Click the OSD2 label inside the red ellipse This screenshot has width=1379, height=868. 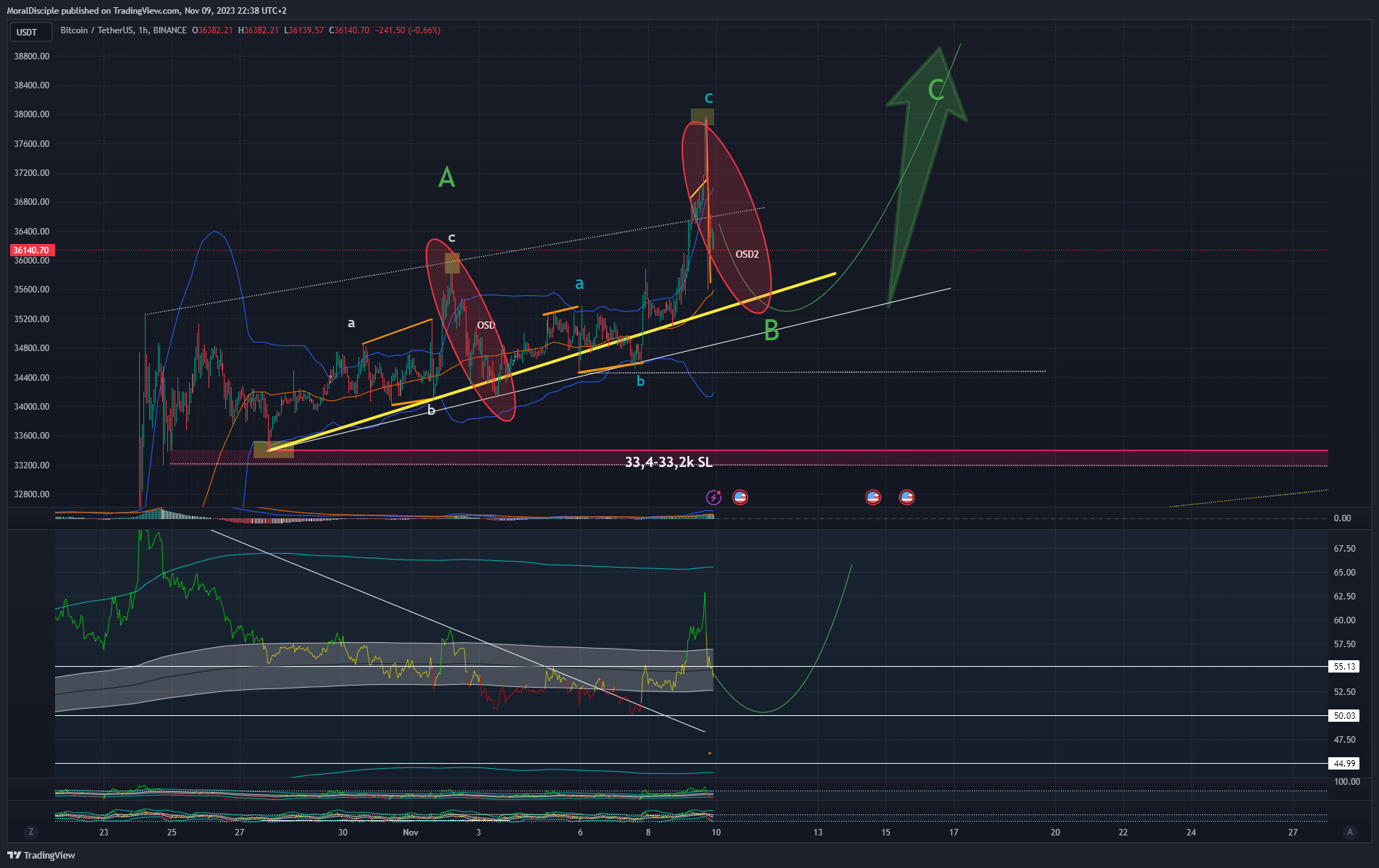click(747, 254)
